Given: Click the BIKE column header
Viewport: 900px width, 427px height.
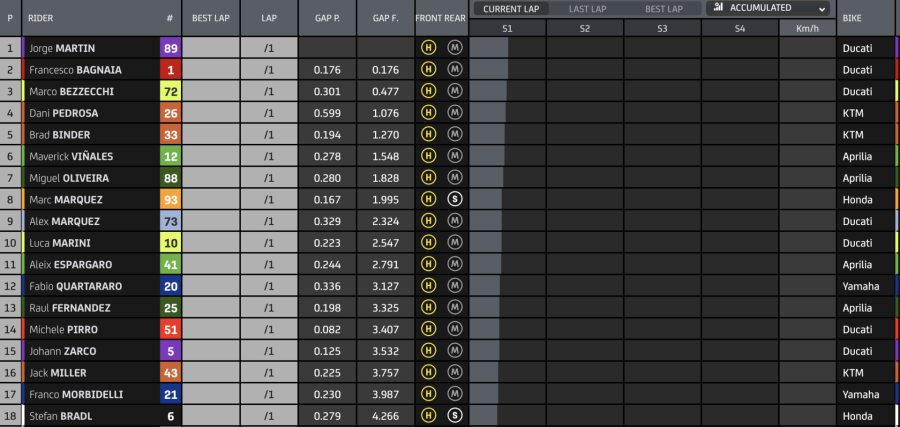Looking at the screenshot, I should click(852, 18).
